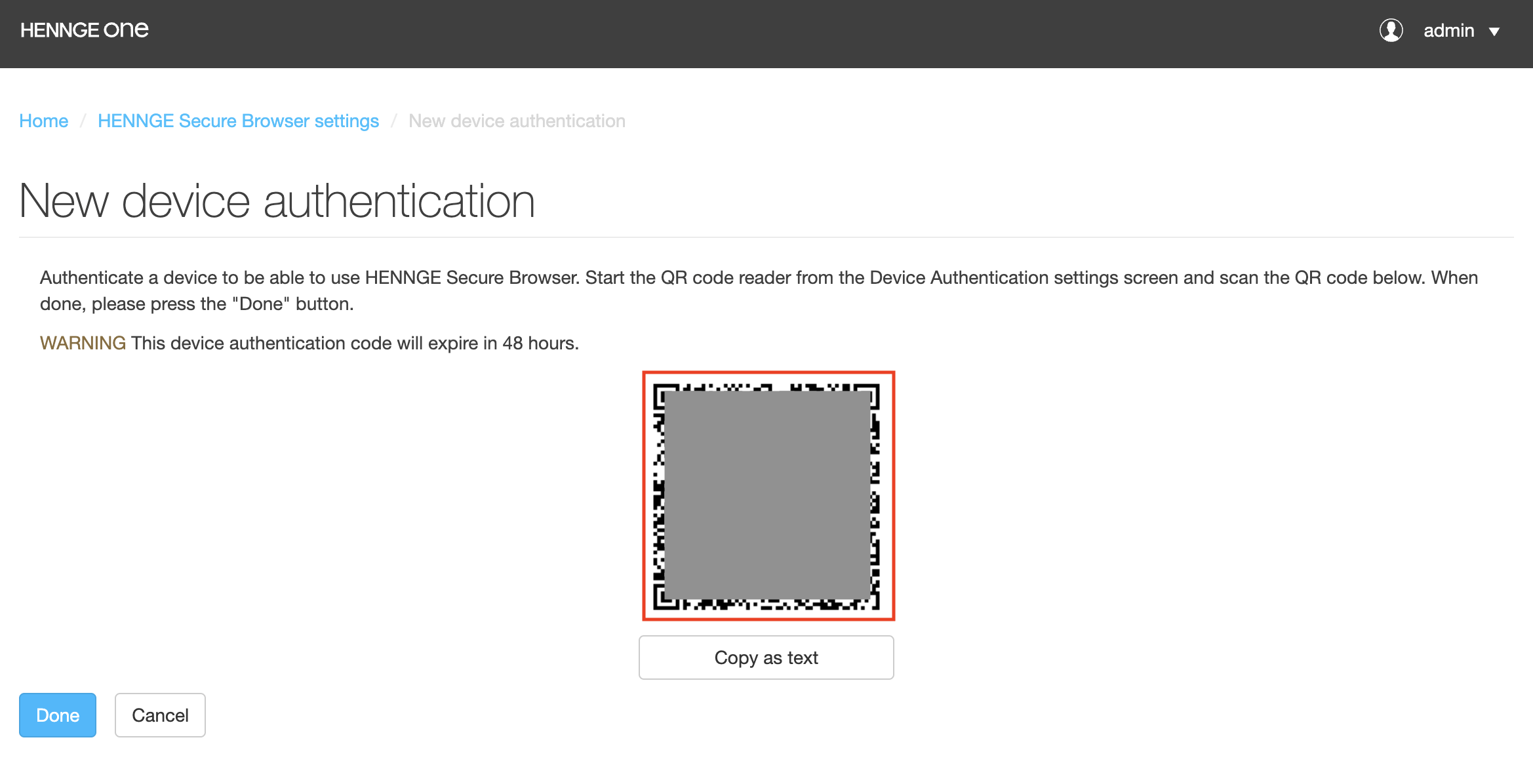Click the Cancel button
The height and width of the screenshot is (784, 1533).
160,715
